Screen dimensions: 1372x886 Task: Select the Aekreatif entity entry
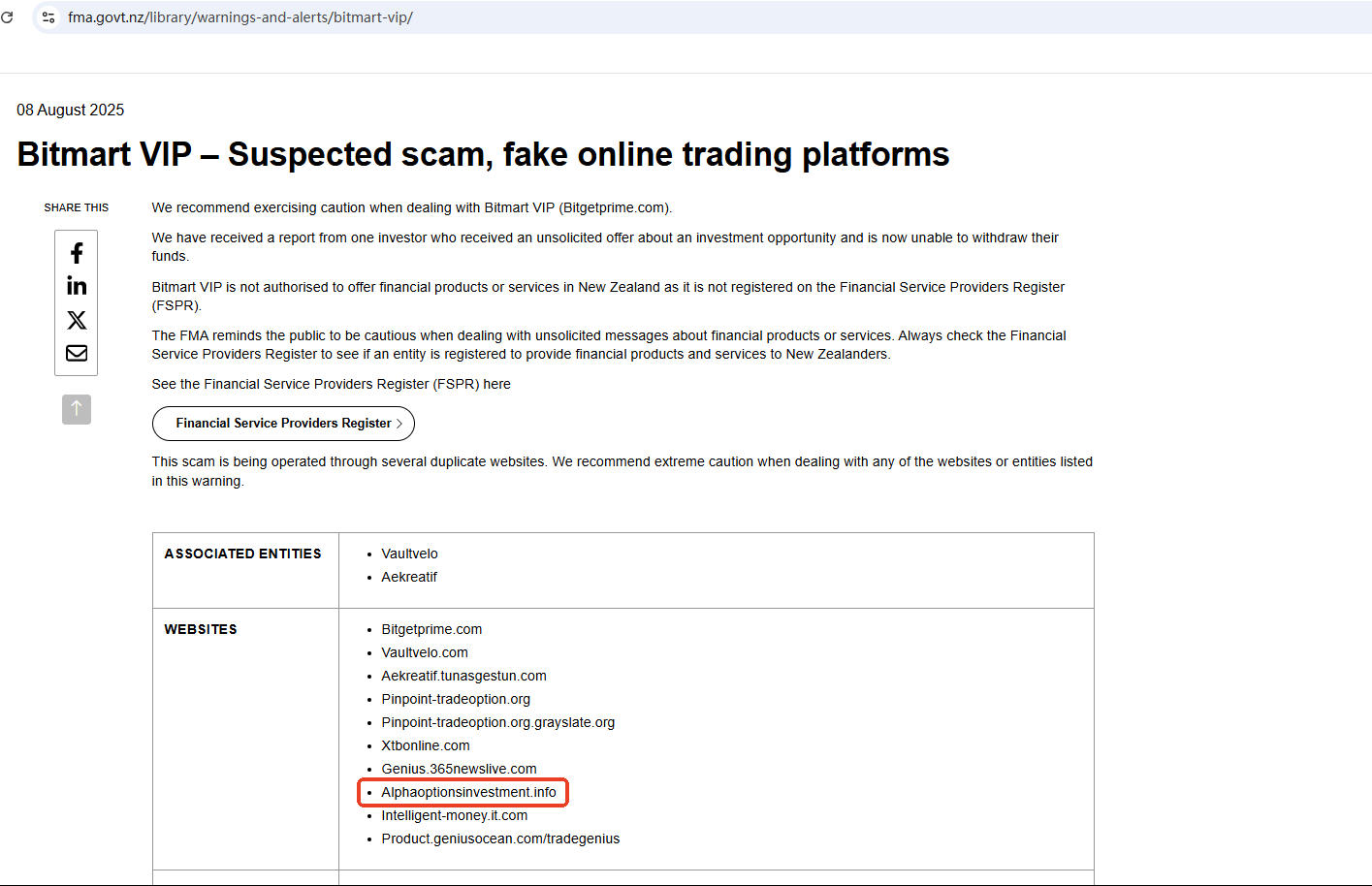point(409,577)
